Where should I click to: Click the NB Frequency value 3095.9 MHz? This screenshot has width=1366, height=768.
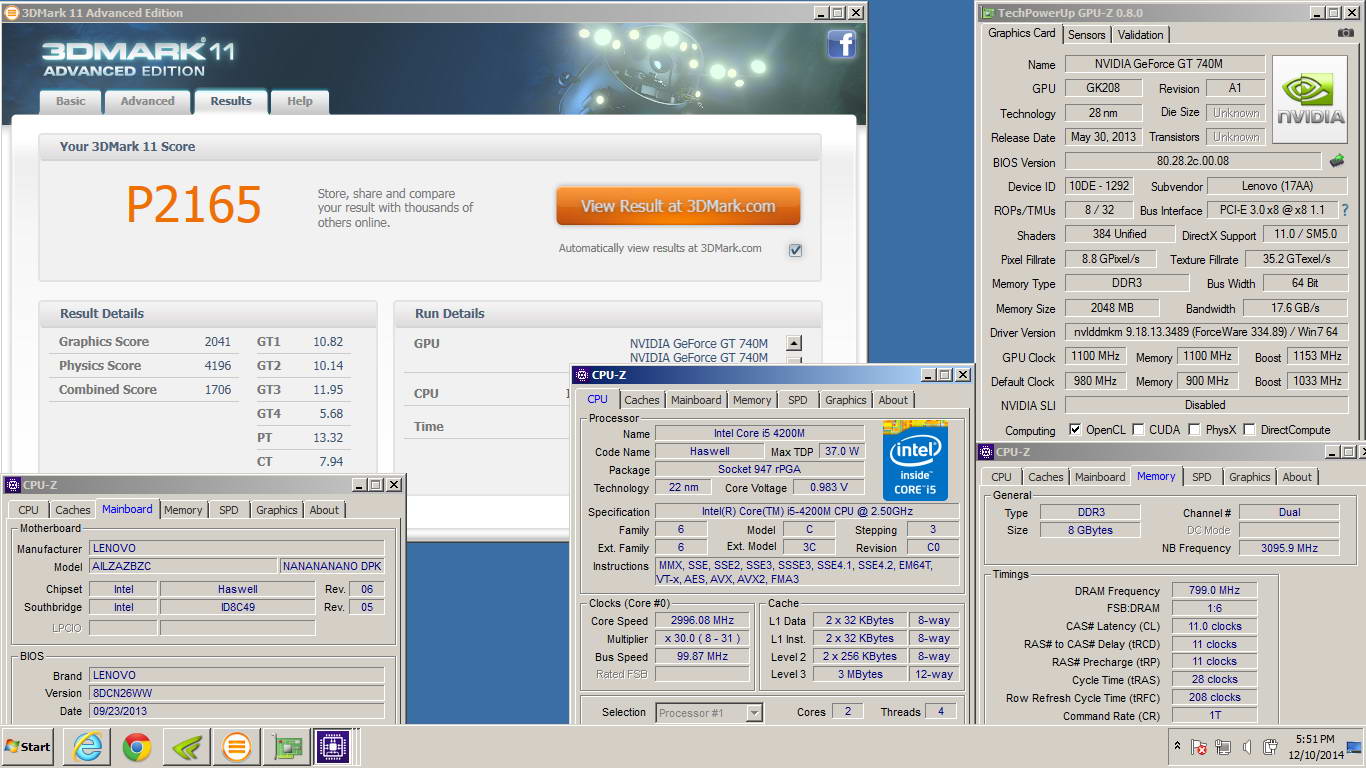(x=1289, y=548)
